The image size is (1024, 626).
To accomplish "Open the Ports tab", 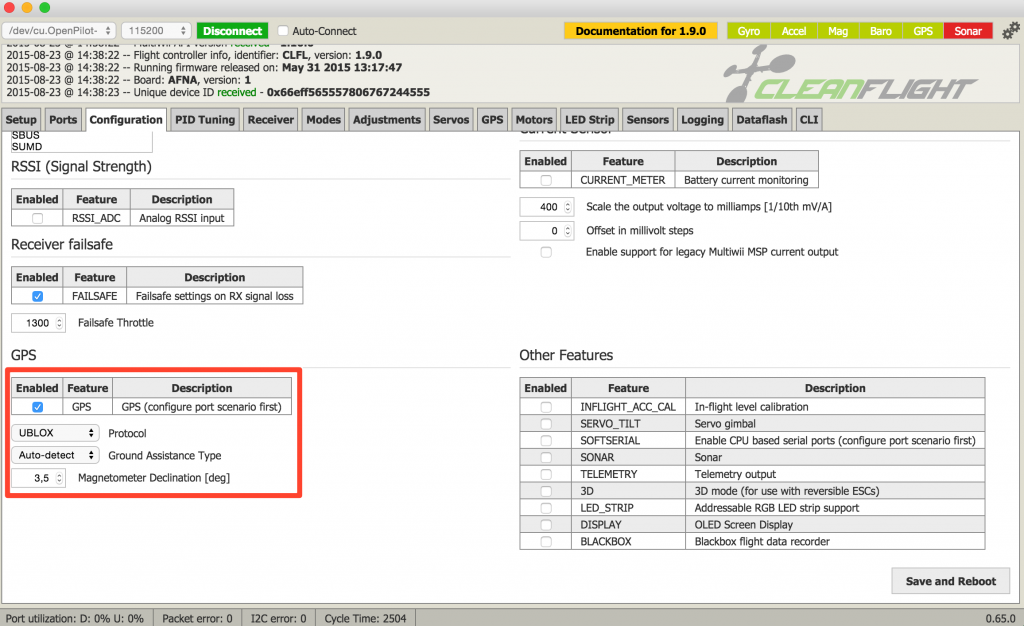I will tap(63, 118).
